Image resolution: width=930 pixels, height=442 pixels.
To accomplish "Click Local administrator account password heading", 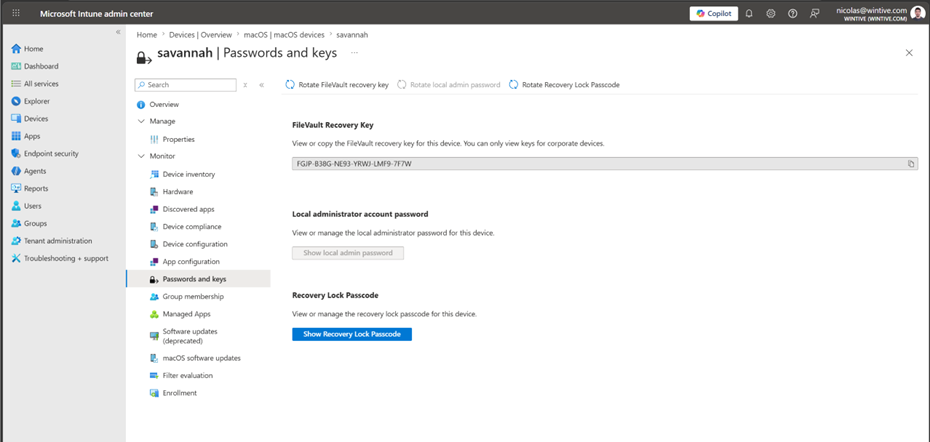I will point(360,214).
